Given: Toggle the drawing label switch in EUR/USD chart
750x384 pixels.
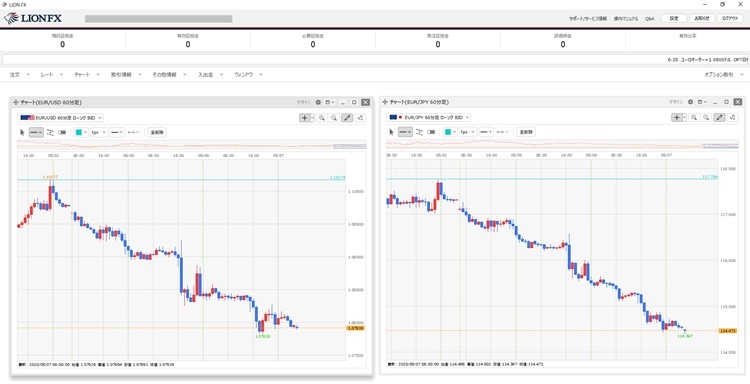Looking at the screenshot, I should [x=62, y=132].
